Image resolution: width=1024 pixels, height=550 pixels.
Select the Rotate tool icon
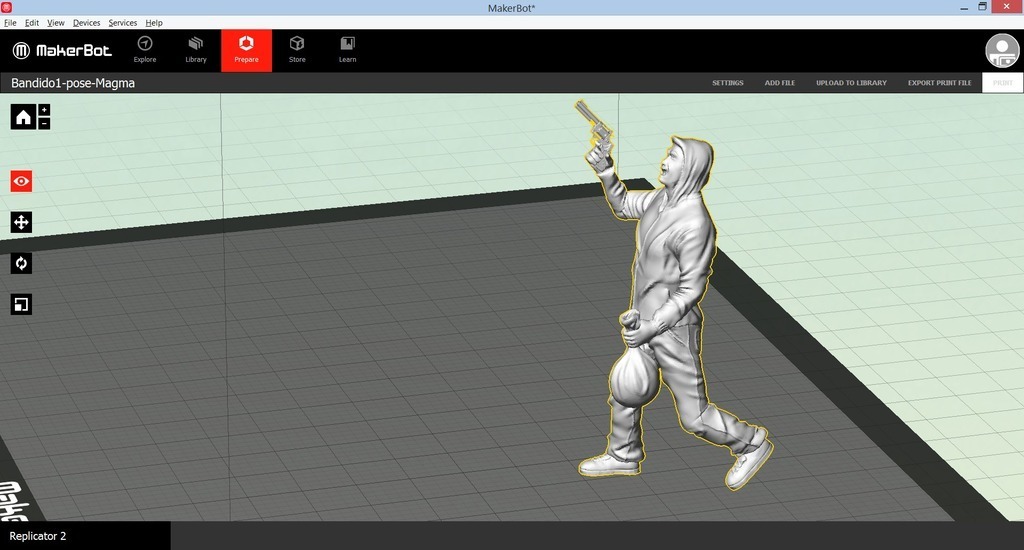[x=21, y=263]
